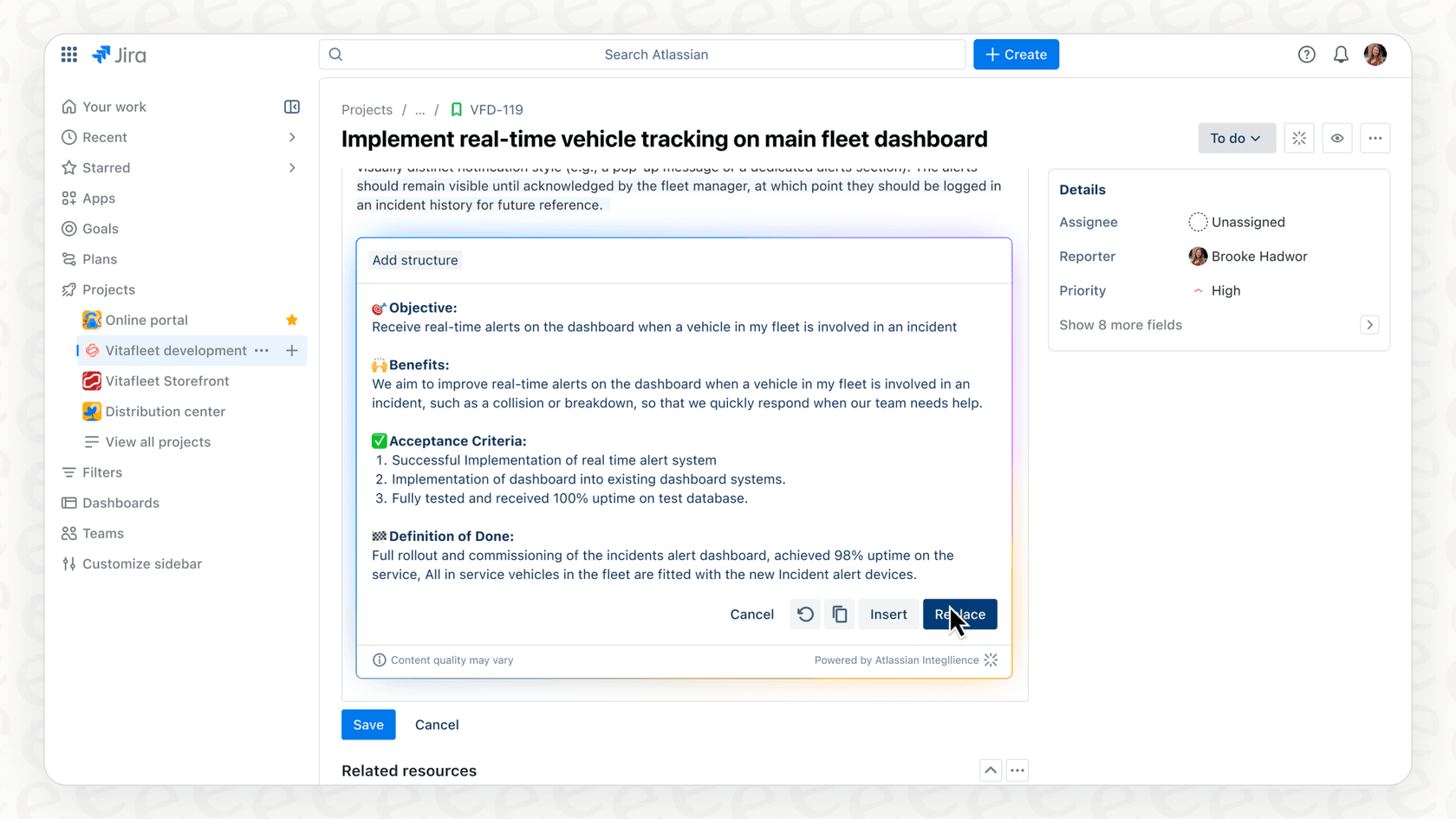Image resolution: width=1456 pixels, height=819 pixels.
Task: Toggle watching this issue
Action: pos(1337,138)
